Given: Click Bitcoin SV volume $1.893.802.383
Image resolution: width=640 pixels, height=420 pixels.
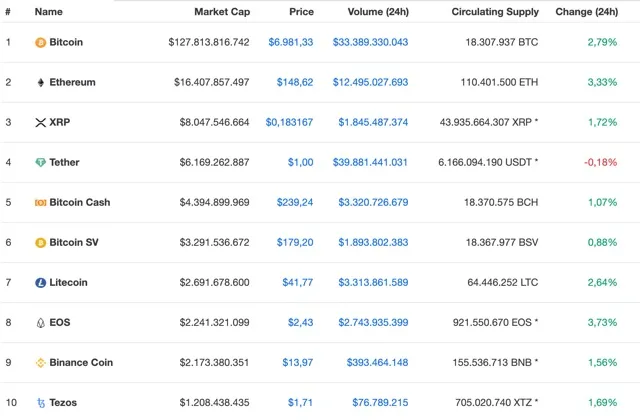Looking at the screenshot, I should coord(373,242).
